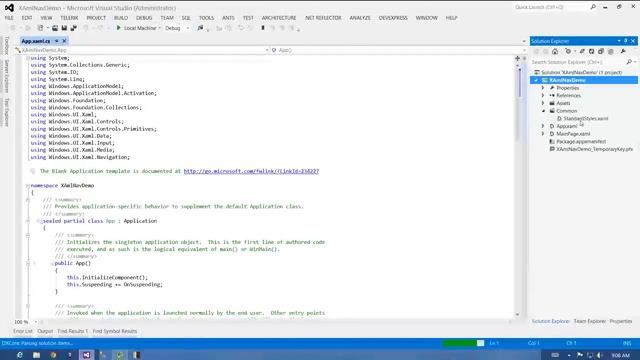Open the Toolbox side panel tab
The height and width of the screenshot is (360, 640).
7,45
